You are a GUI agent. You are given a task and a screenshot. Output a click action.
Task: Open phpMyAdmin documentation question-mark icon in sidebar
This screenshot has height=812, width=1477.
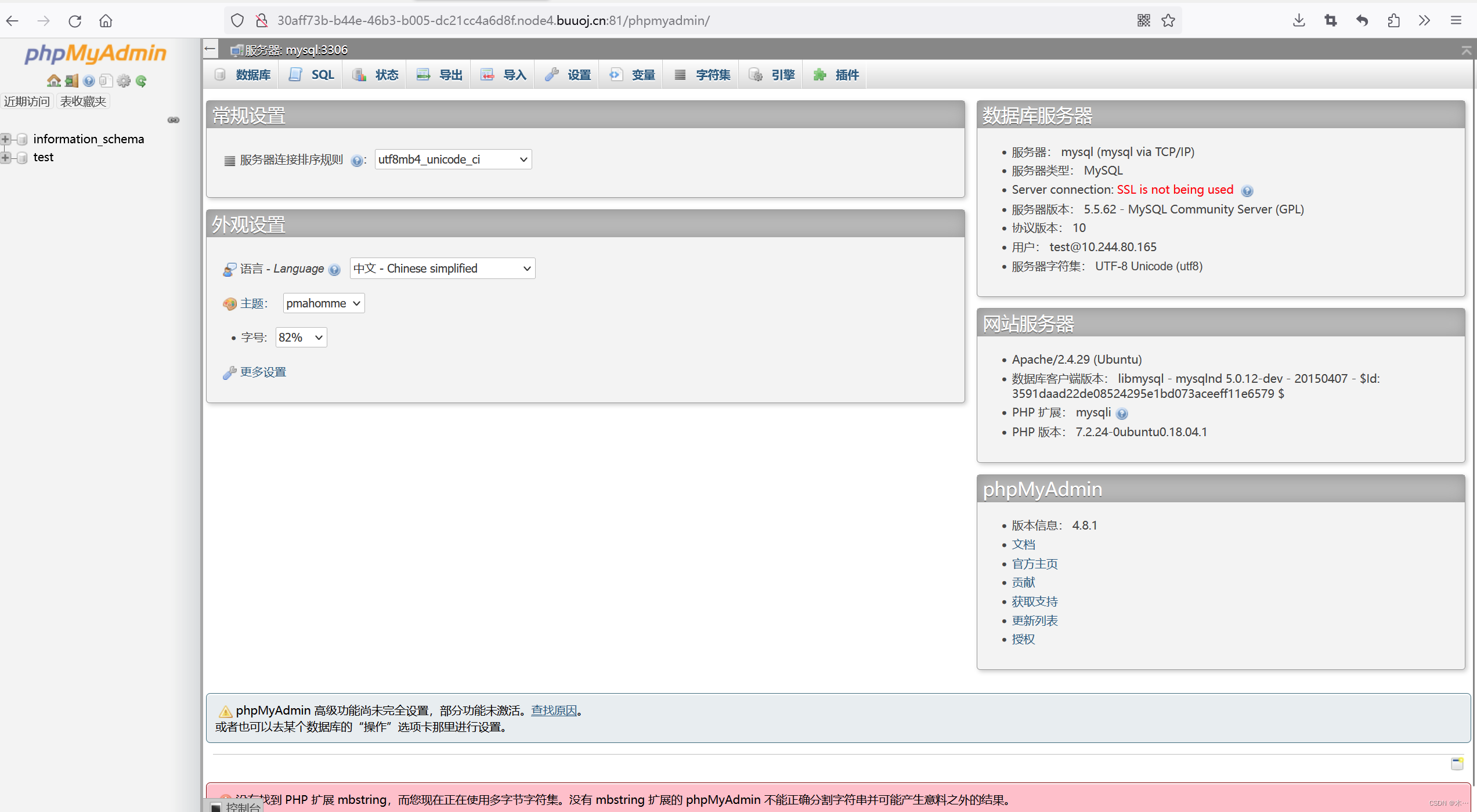[89, 81]
